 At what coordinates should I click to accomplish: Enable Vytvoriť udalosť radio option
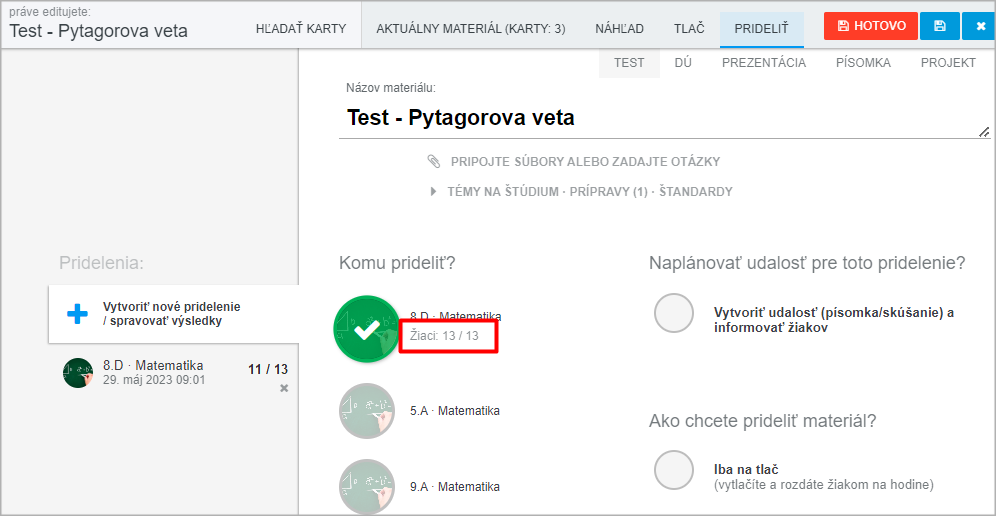(x=673, y=313)
